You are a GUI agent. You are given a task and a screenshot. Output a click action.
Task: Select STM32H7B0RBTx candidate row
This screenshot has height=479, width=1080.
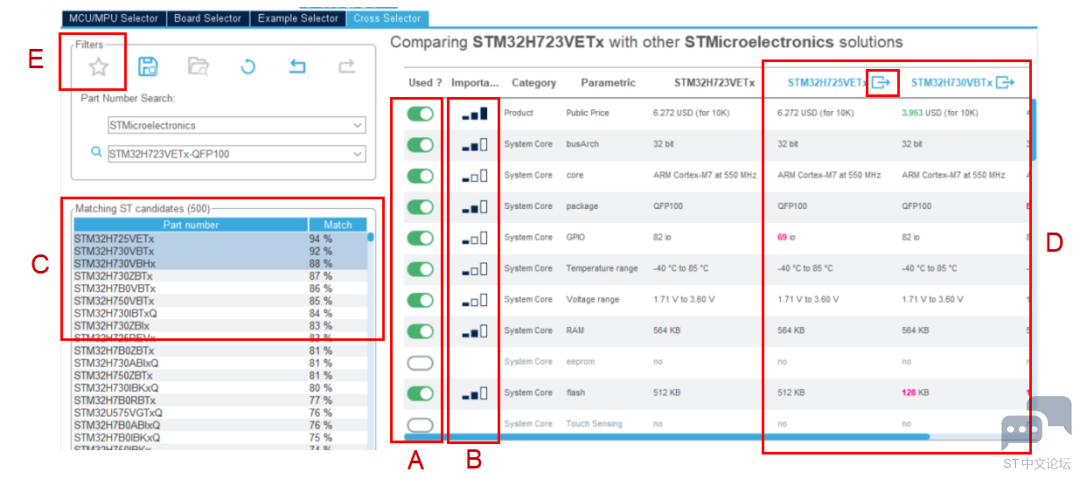coord(220,400)
